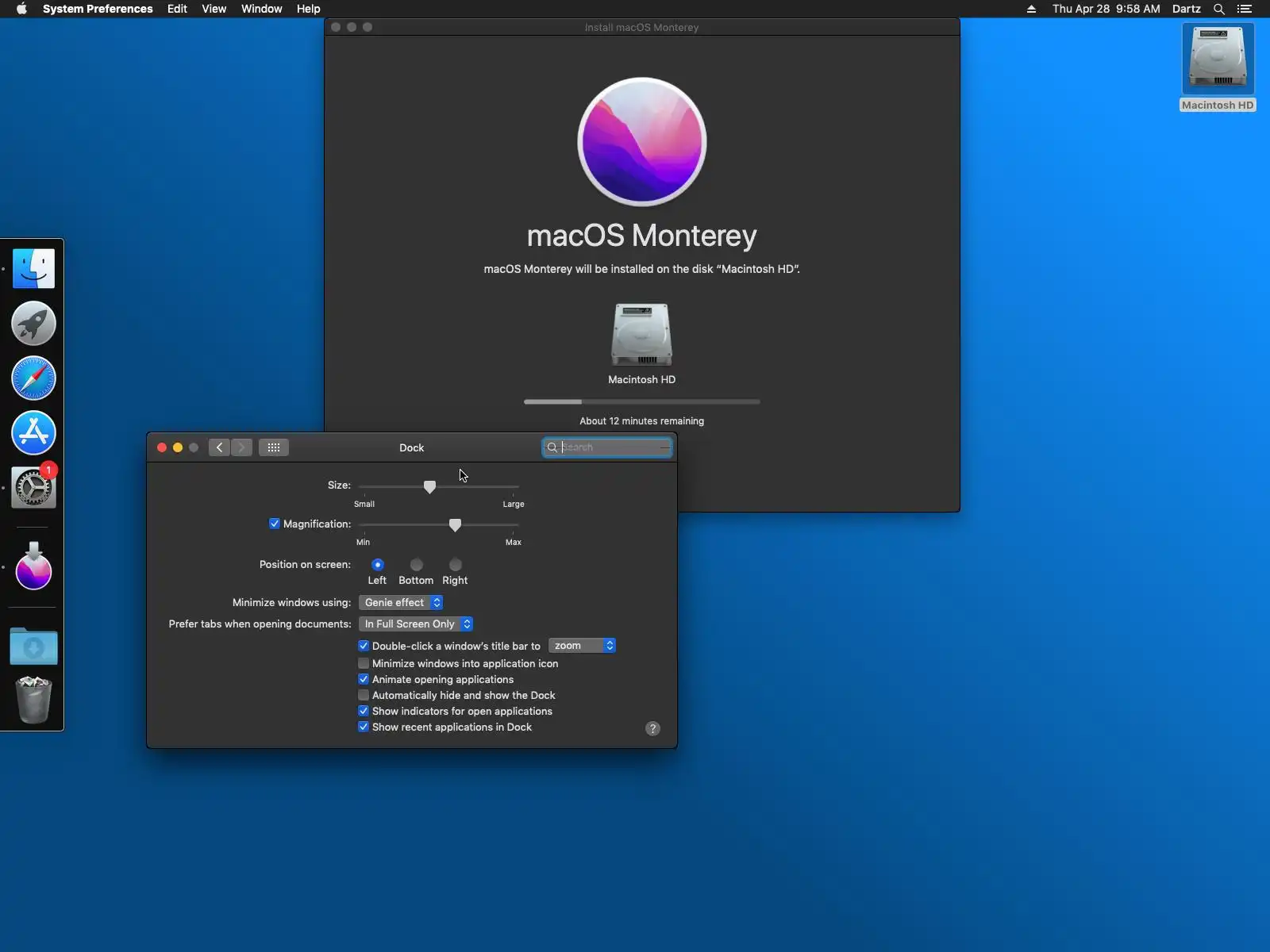1270x952 pixels.
Task: Toggle Animate opening applications
Action: (364, 679)
